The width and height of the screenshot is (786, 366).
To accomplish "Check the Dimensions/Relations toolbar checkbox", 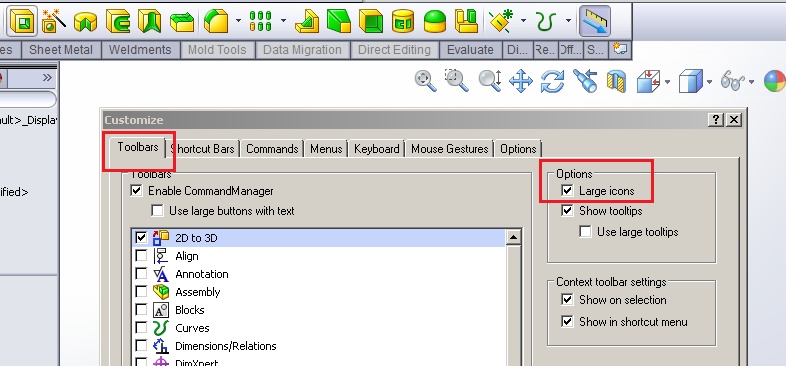I will [141, 346].
